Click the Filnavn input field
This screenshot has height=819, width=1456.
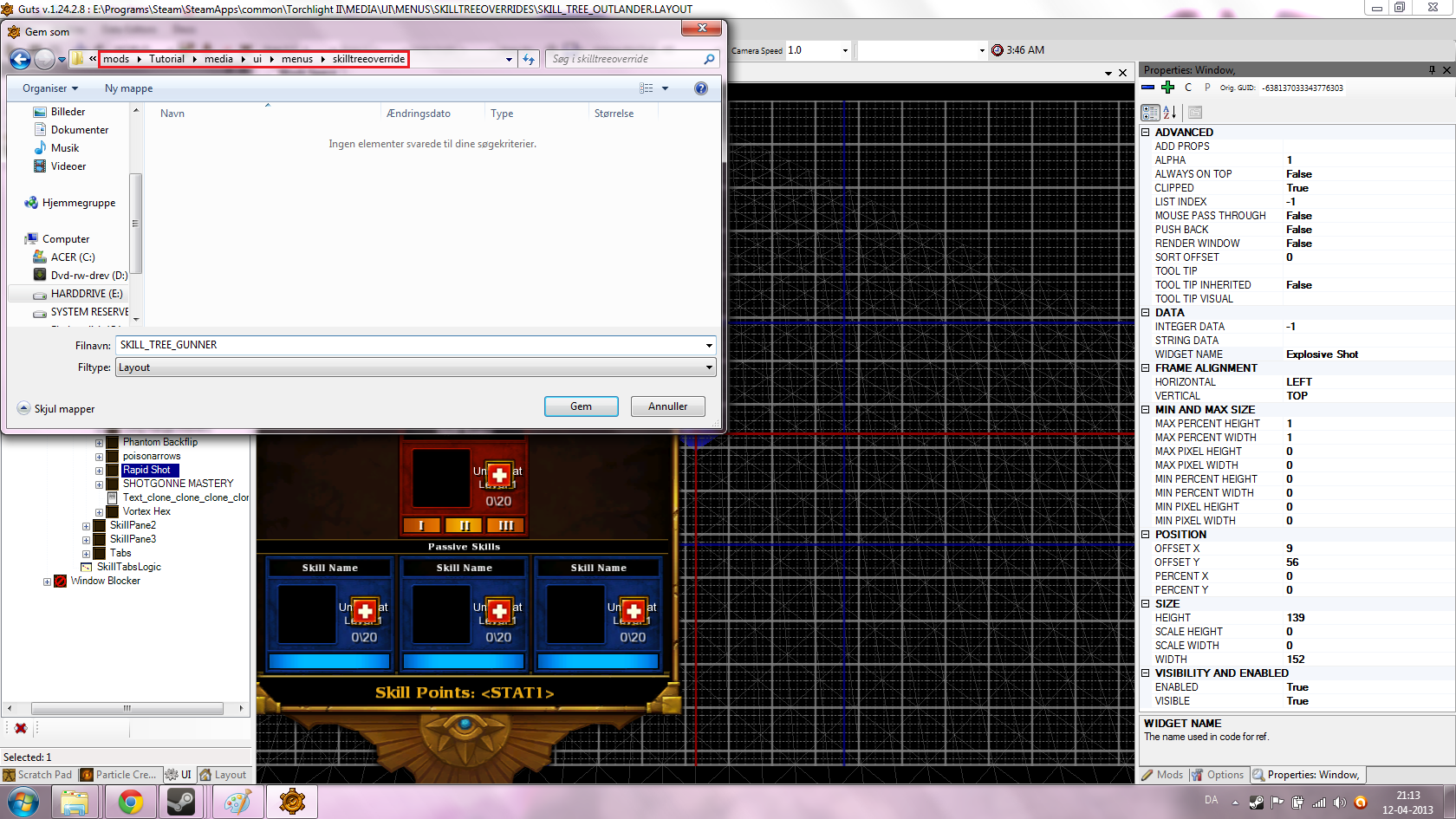(409, 345)
